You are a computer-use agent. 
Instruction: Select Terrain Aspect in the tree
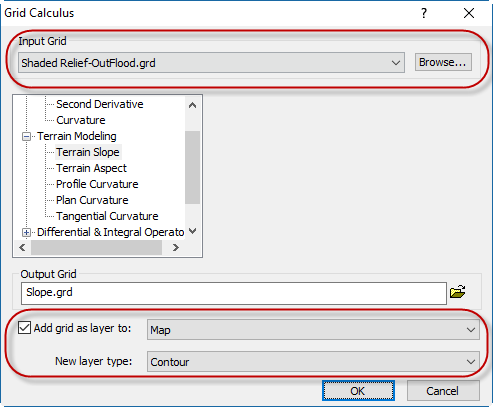[x=91, y=168]
